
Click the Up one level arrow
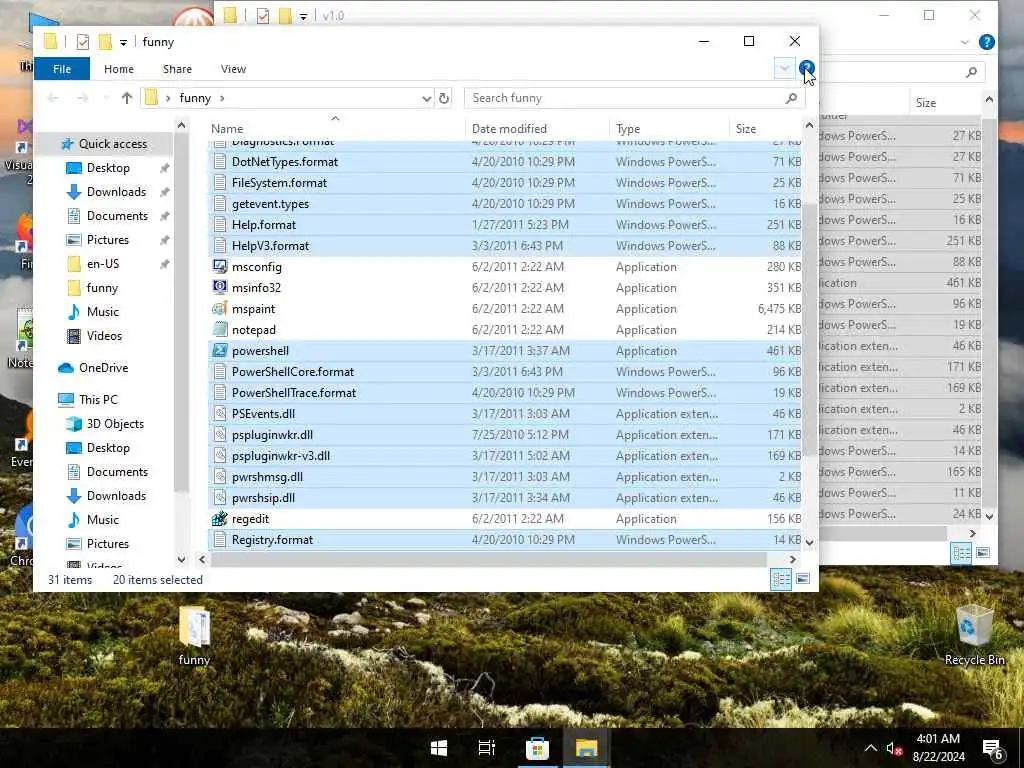(x=127, y=98)
